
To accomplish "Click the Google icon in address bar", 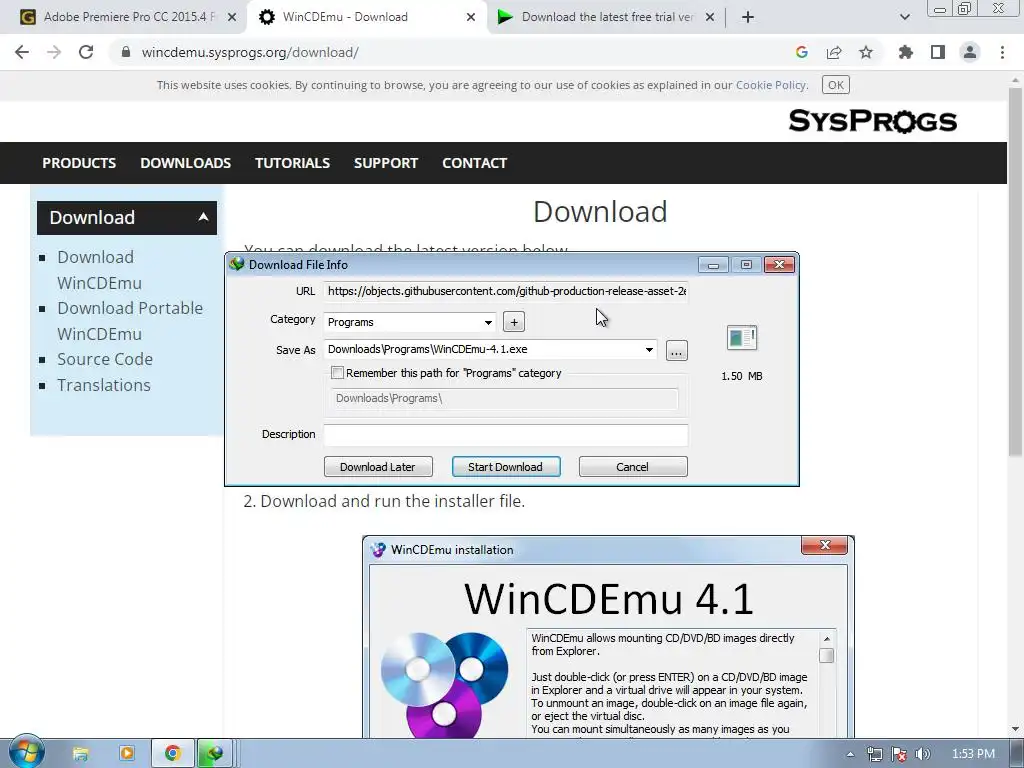I will 802,52.
